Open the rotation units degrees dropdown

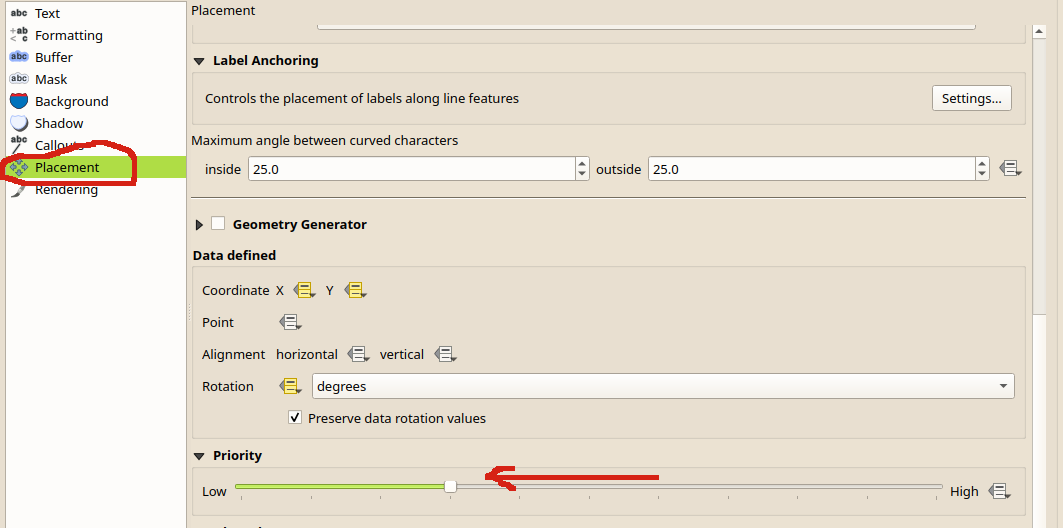pos(662,386)
